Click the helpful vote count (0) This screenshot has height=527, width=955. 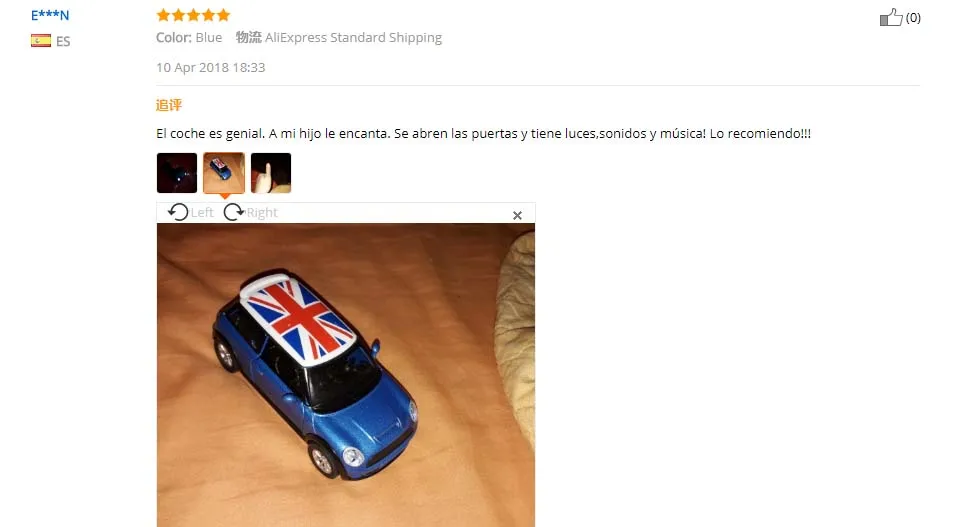pos(913,18)
